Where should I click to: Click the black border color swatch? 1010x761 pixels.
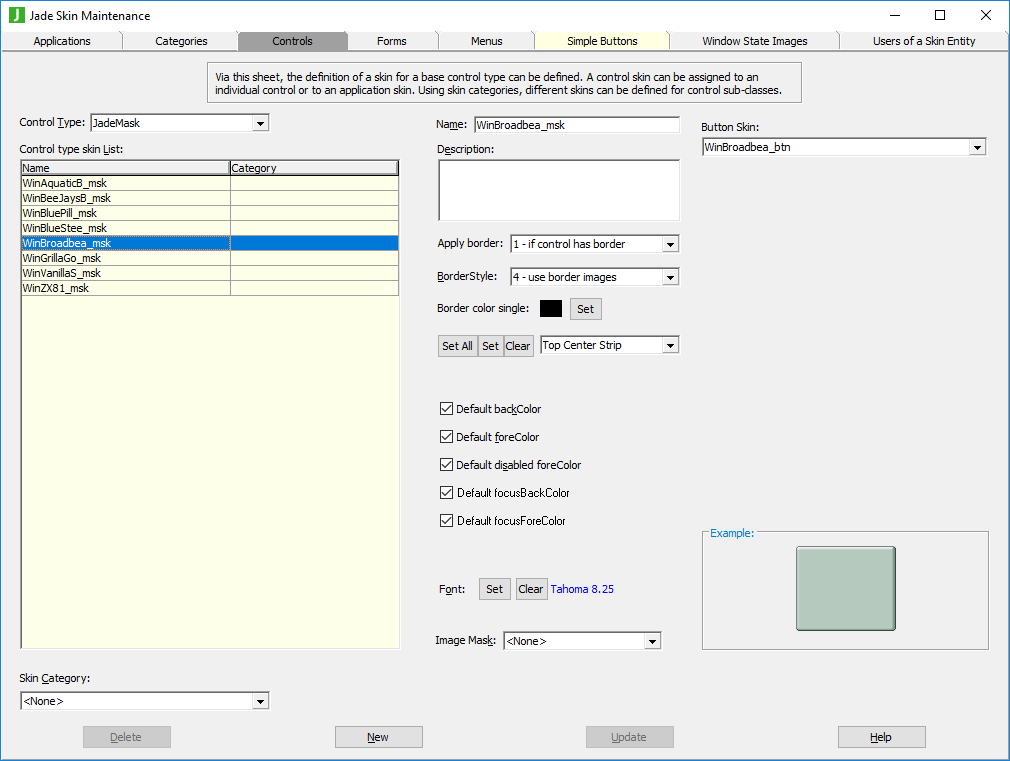pos(551,309)
